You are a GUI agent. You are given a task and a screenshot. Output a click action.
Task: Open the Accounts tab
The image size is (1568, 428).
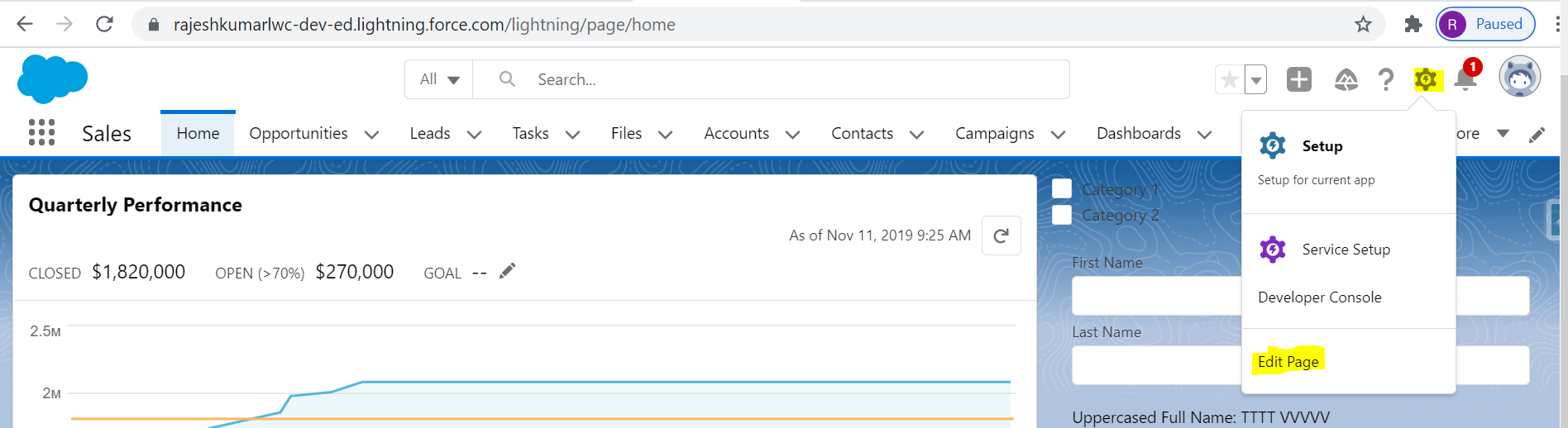[736, 133]
